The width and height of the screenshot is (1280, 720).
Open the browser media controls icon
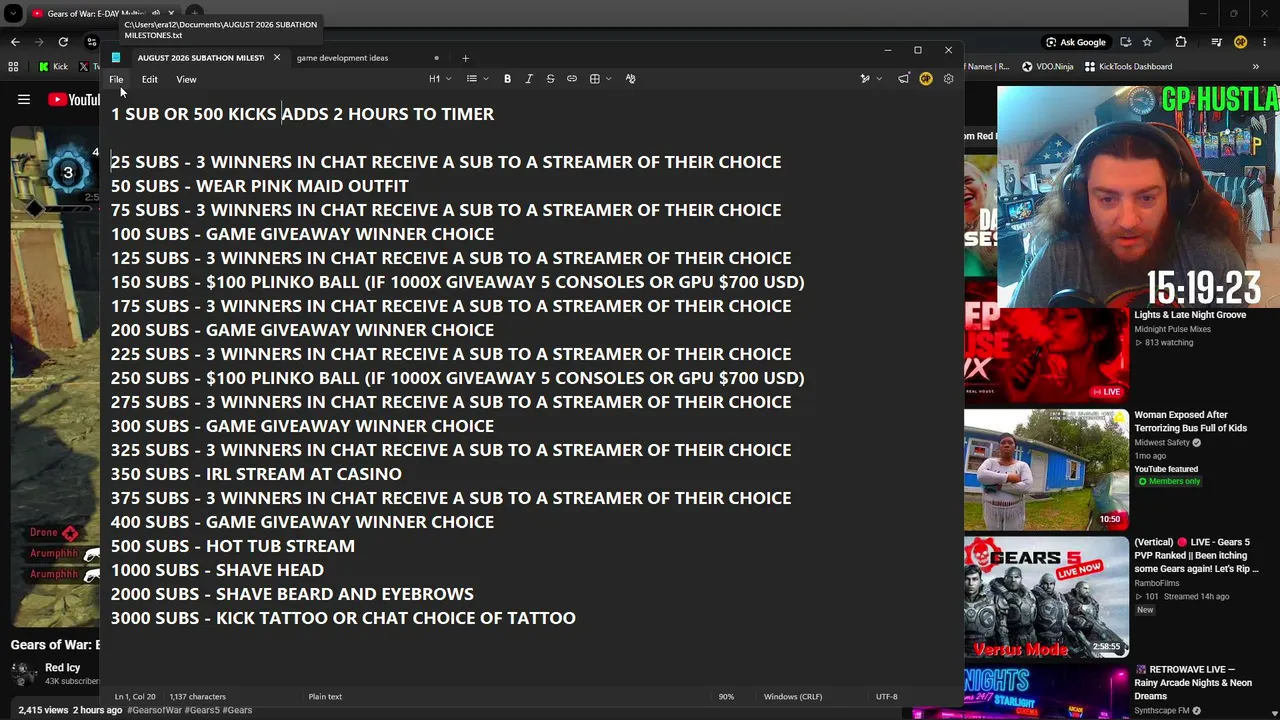pyautogui.click(x=1217, y=42)
